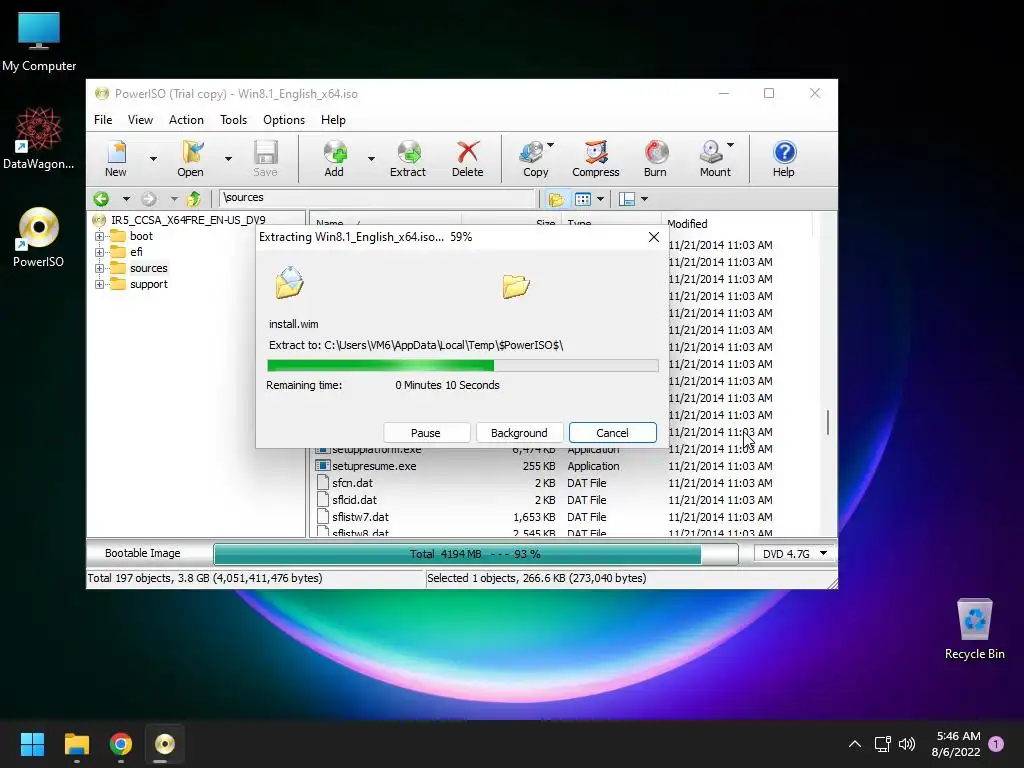This screenshot has height=768, width=1024.
Task: Open the Back history dropdown arrow
Action: [126, 199]
